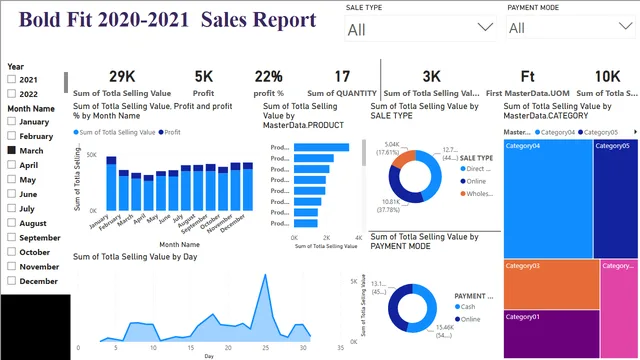Click the year slicer scrollbar
The width and height of the screenshot is (640, 360).
click(66, 82)
